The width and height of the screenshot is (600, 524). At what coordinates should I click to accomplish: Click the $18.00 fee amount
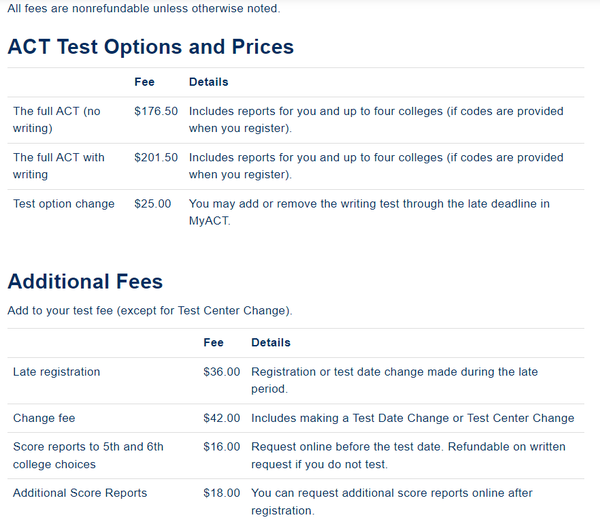222,493
